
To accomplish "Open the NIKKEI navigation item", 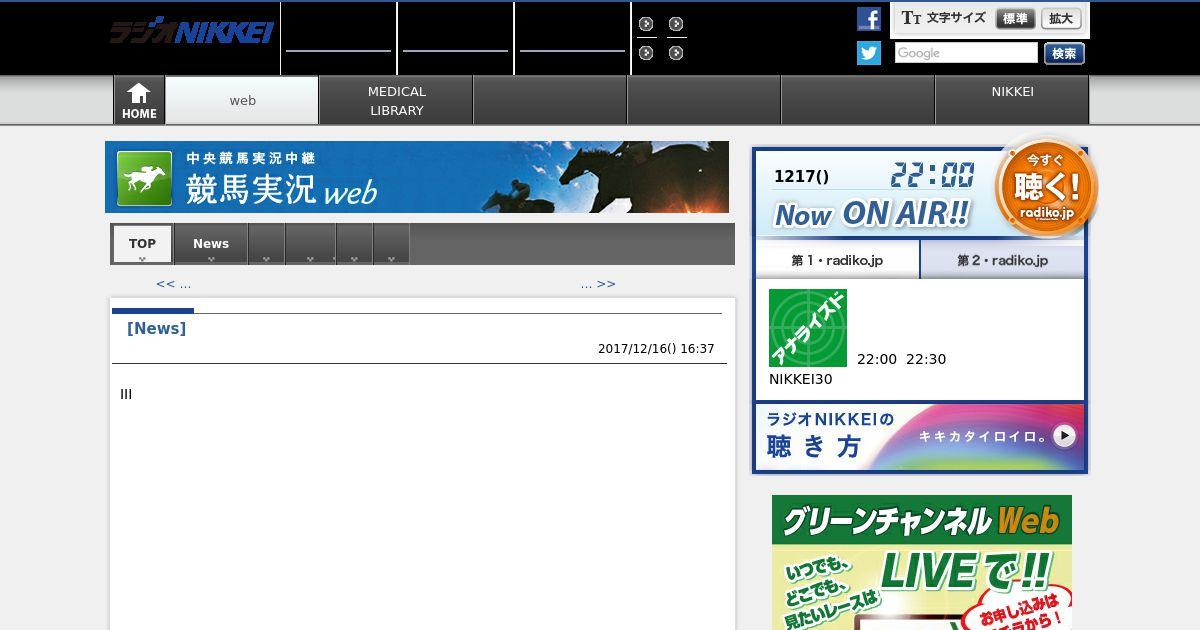I will [x=1012, y=100].
